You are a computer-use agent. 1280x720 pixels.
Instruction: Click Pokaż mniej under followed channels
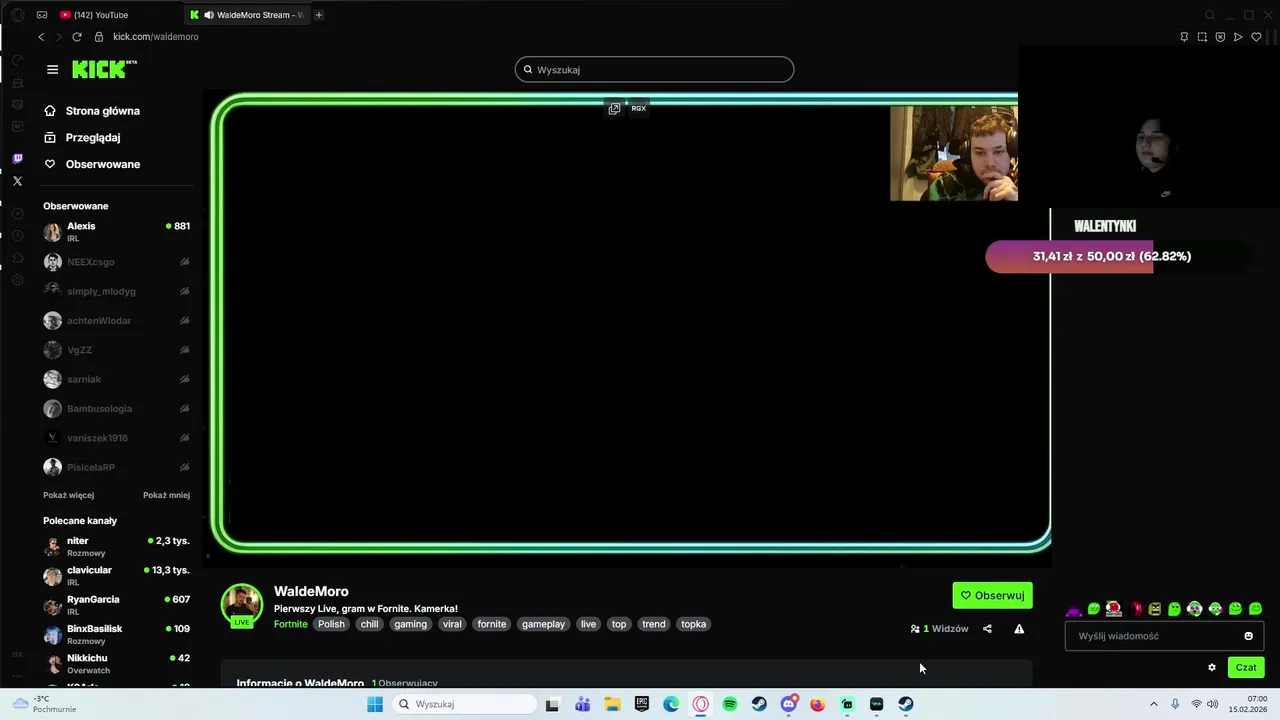coord(166,495)
